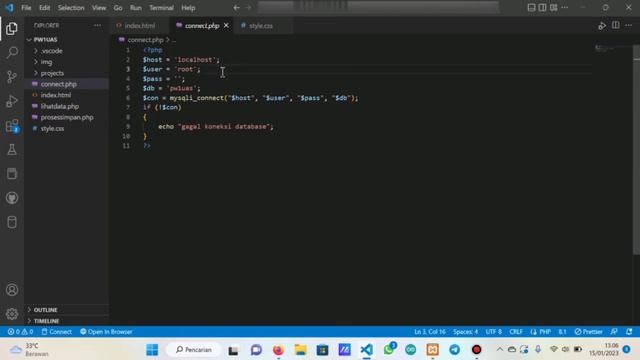This screenshot has width=640, height=360.
Task: Click the connect.php breadcrumb
Action: [x=145, y=40]
